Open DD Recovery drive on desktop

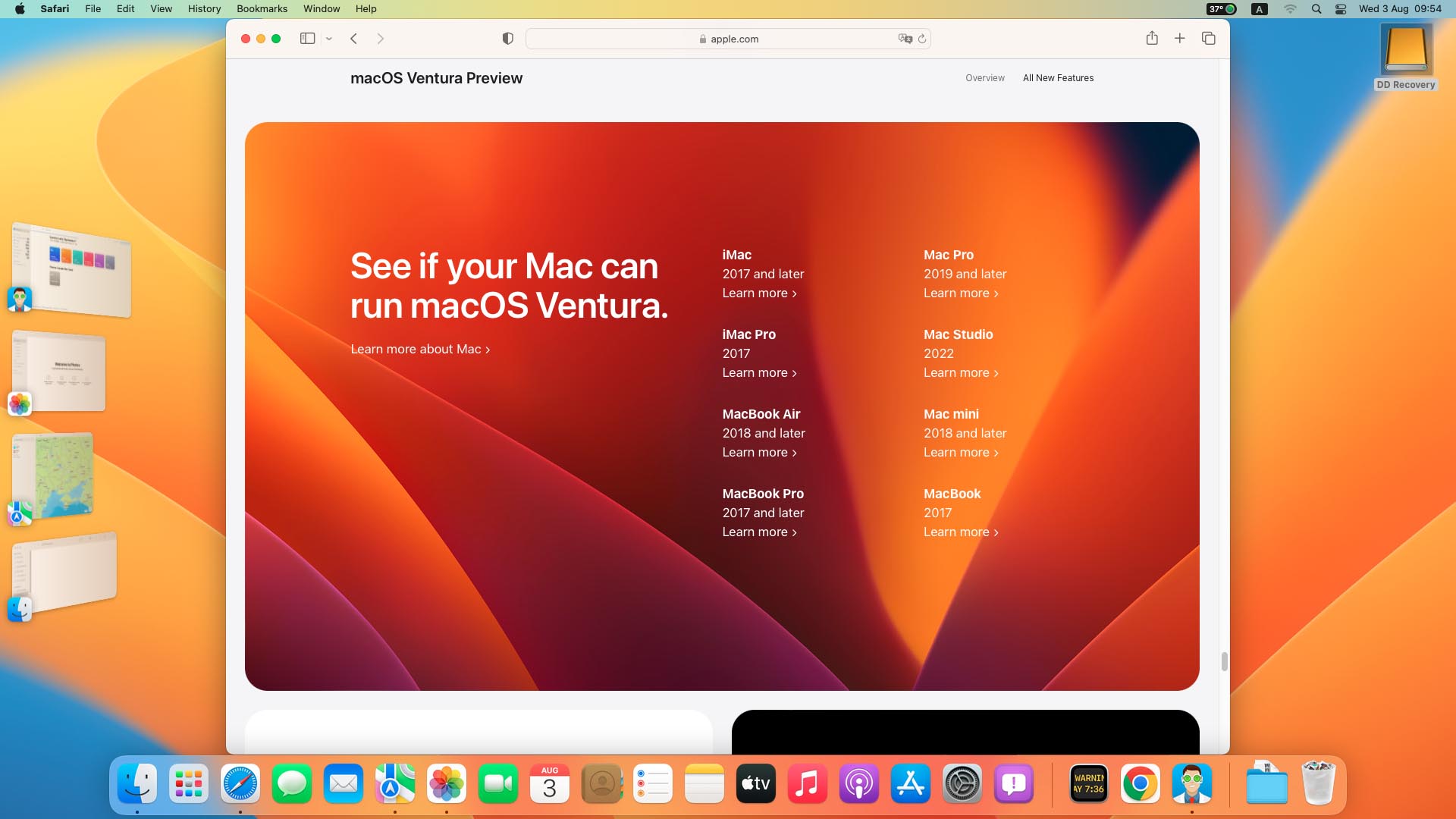coord(1406,57)
